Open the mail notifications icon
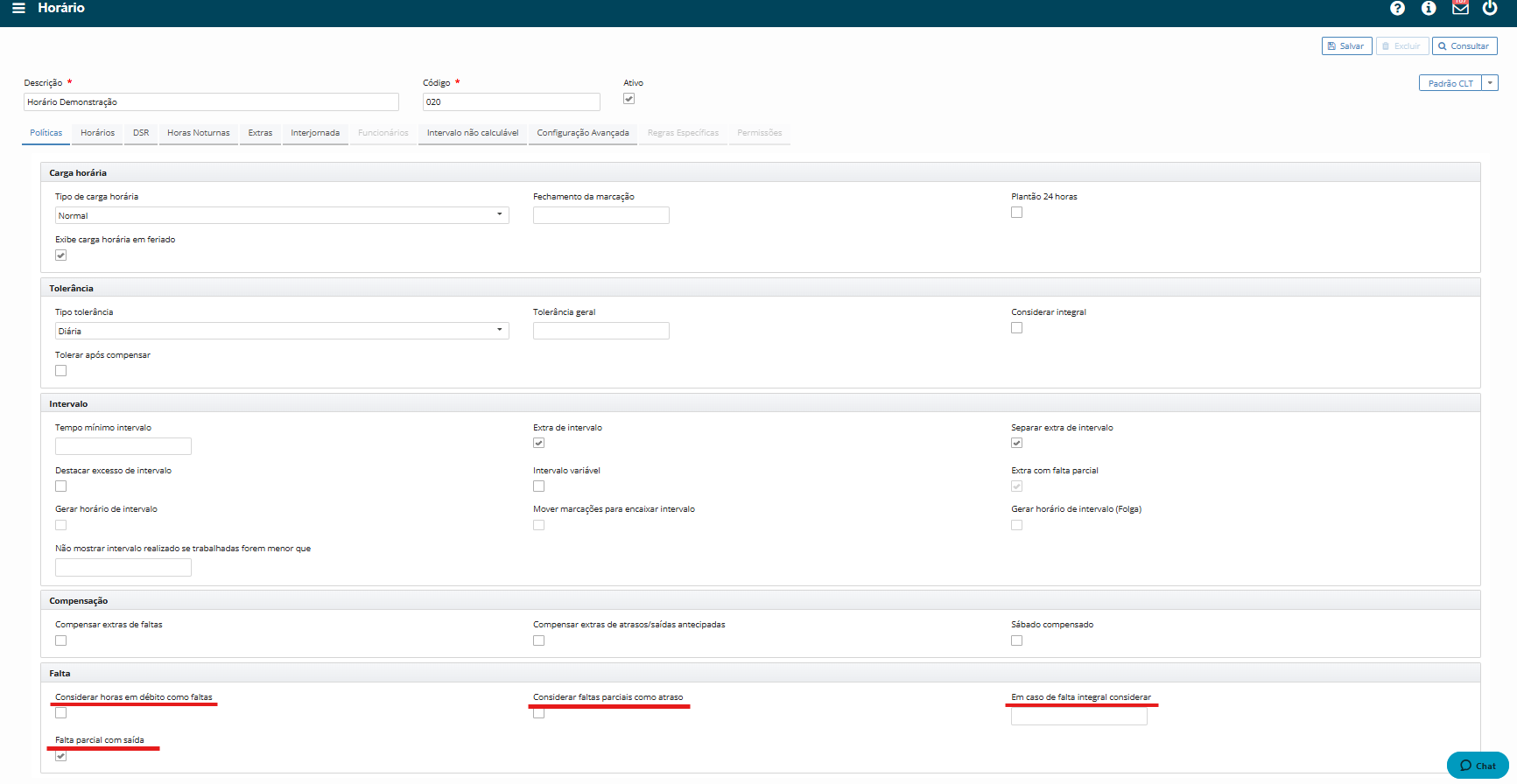The image size is (1517, 784). [1460, 8]
